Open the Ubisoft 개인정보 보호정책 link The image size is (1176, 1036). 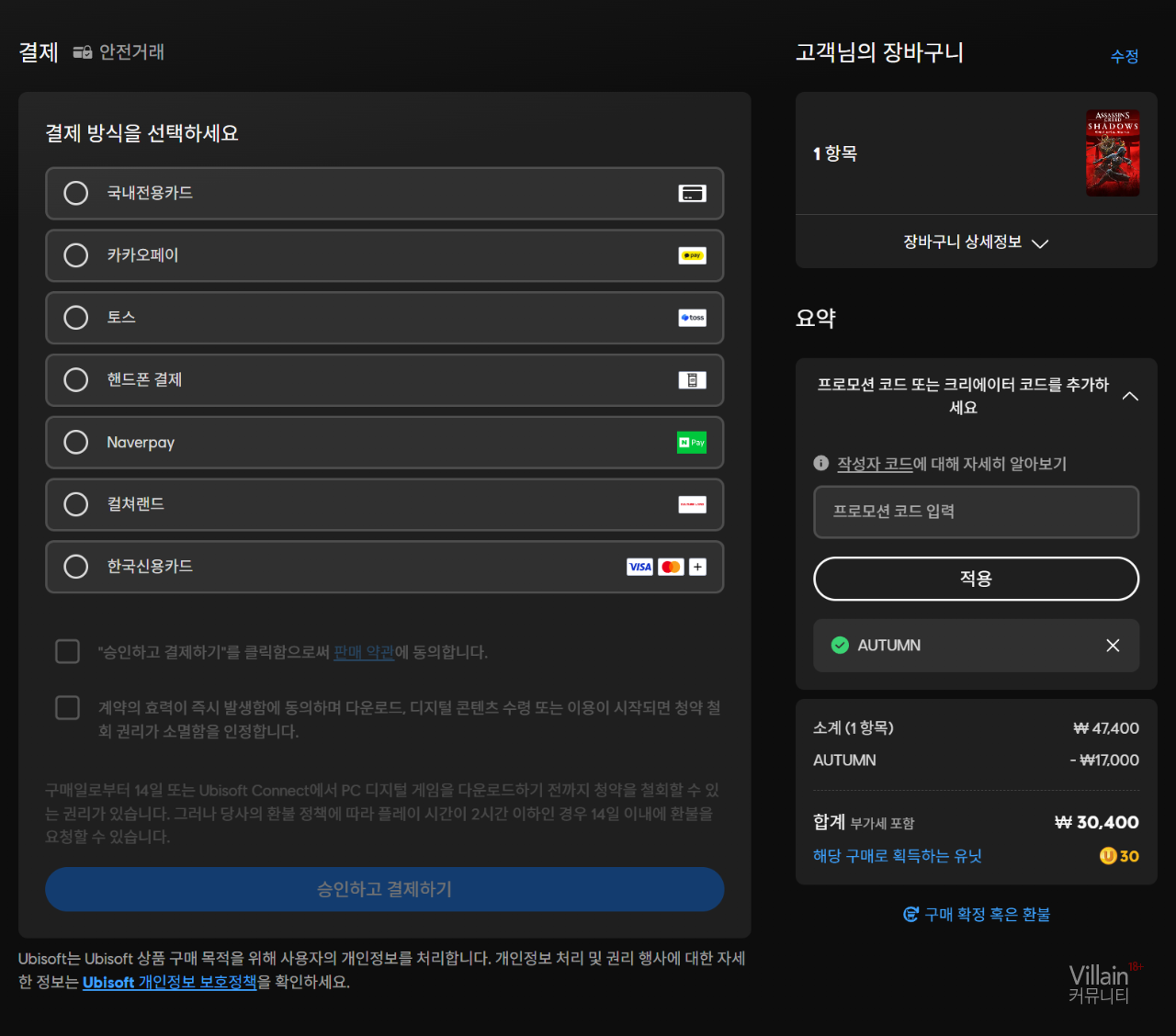[x=169, y=982]
